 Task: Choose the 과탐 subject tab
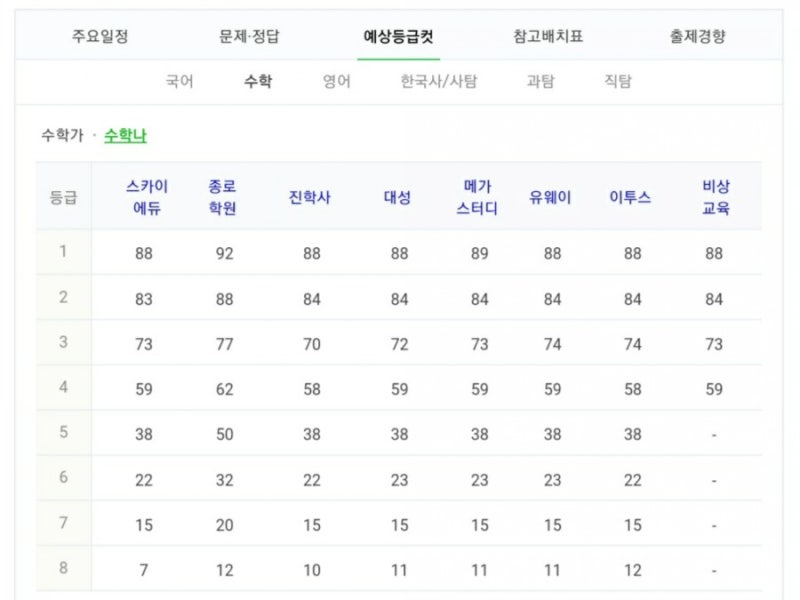point(540,81)
